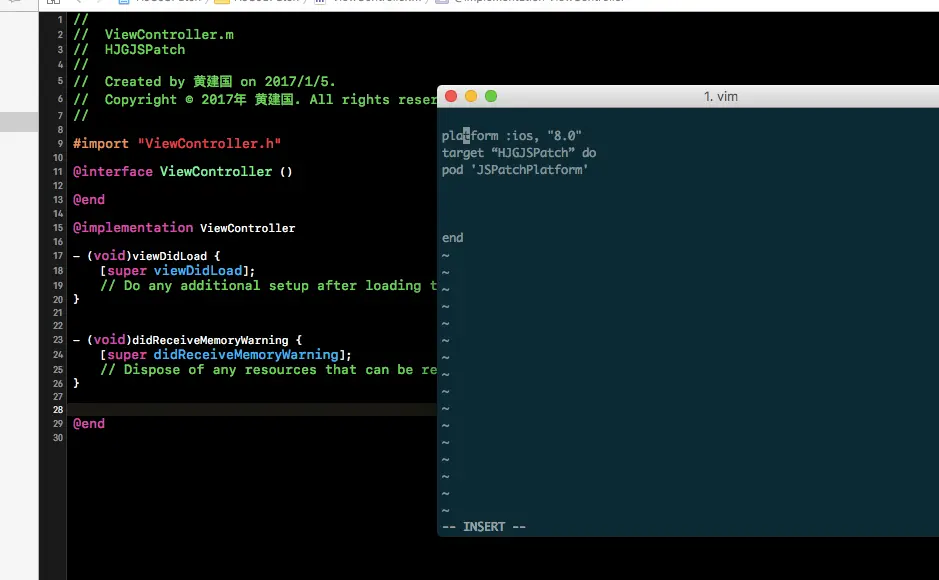Click the platform :ios, "8.0" line

[x=511, y=136]
